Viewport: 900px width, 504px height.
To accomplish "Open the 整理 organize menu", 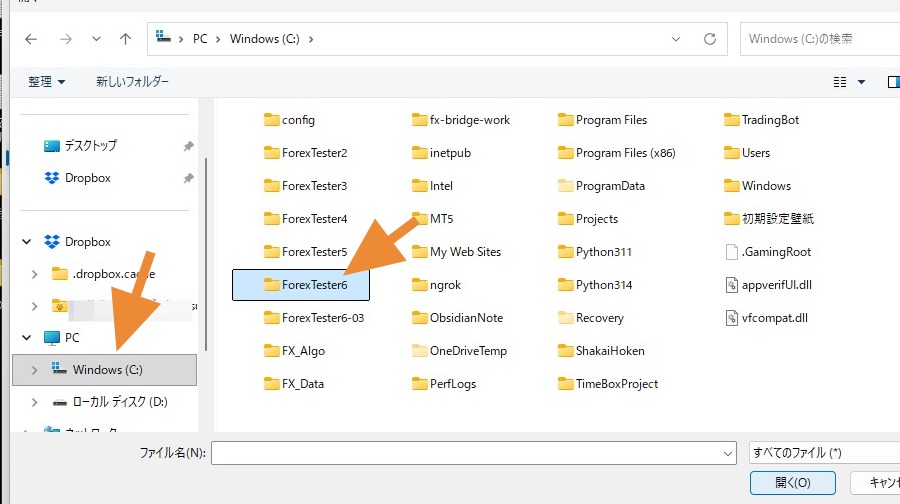I will tap(46, 82).
